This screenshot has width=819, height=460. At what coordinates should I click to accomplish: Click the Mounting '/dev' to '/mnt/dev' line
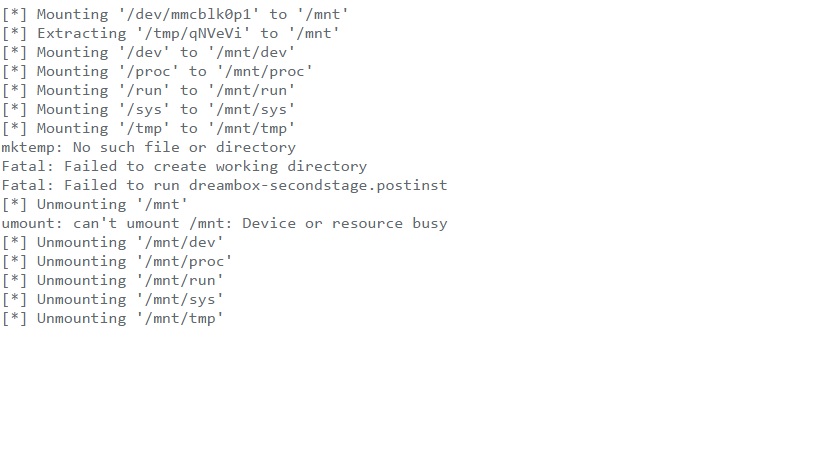tap(148, 52)
